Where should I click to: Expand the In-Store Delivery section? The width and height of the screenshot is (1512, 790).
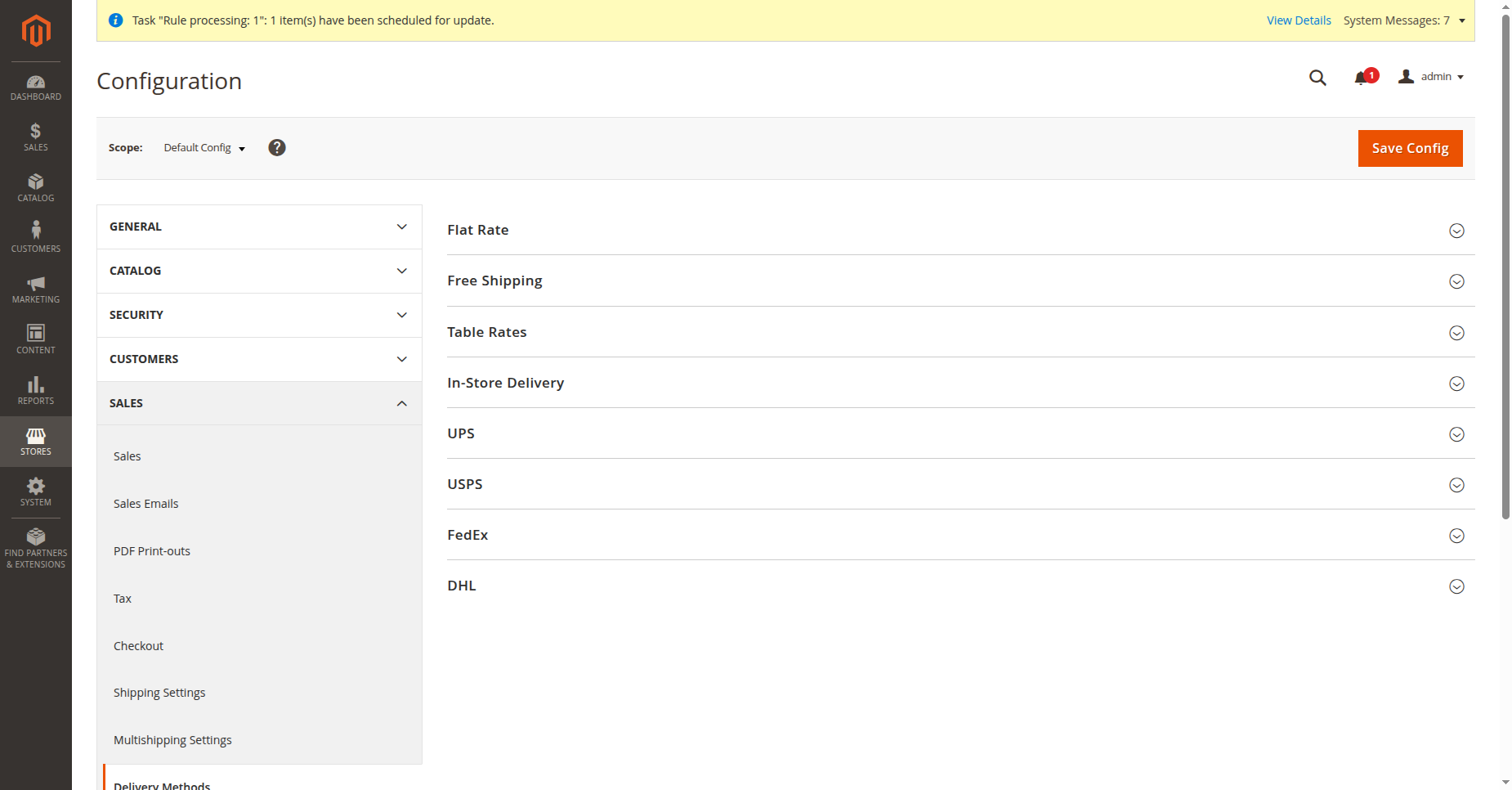[960, 383]
